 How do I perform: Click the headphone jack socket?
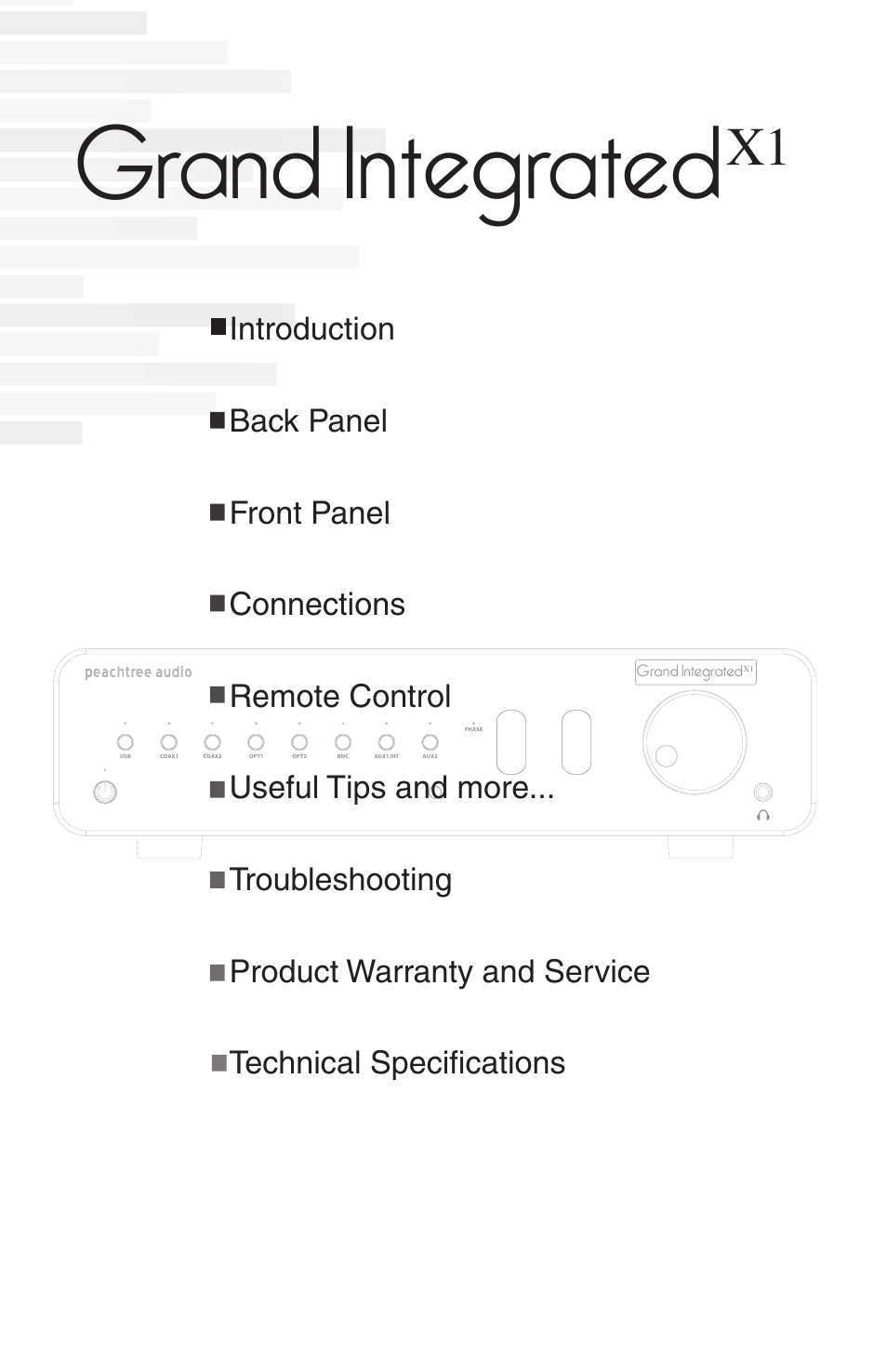[763, 792]
